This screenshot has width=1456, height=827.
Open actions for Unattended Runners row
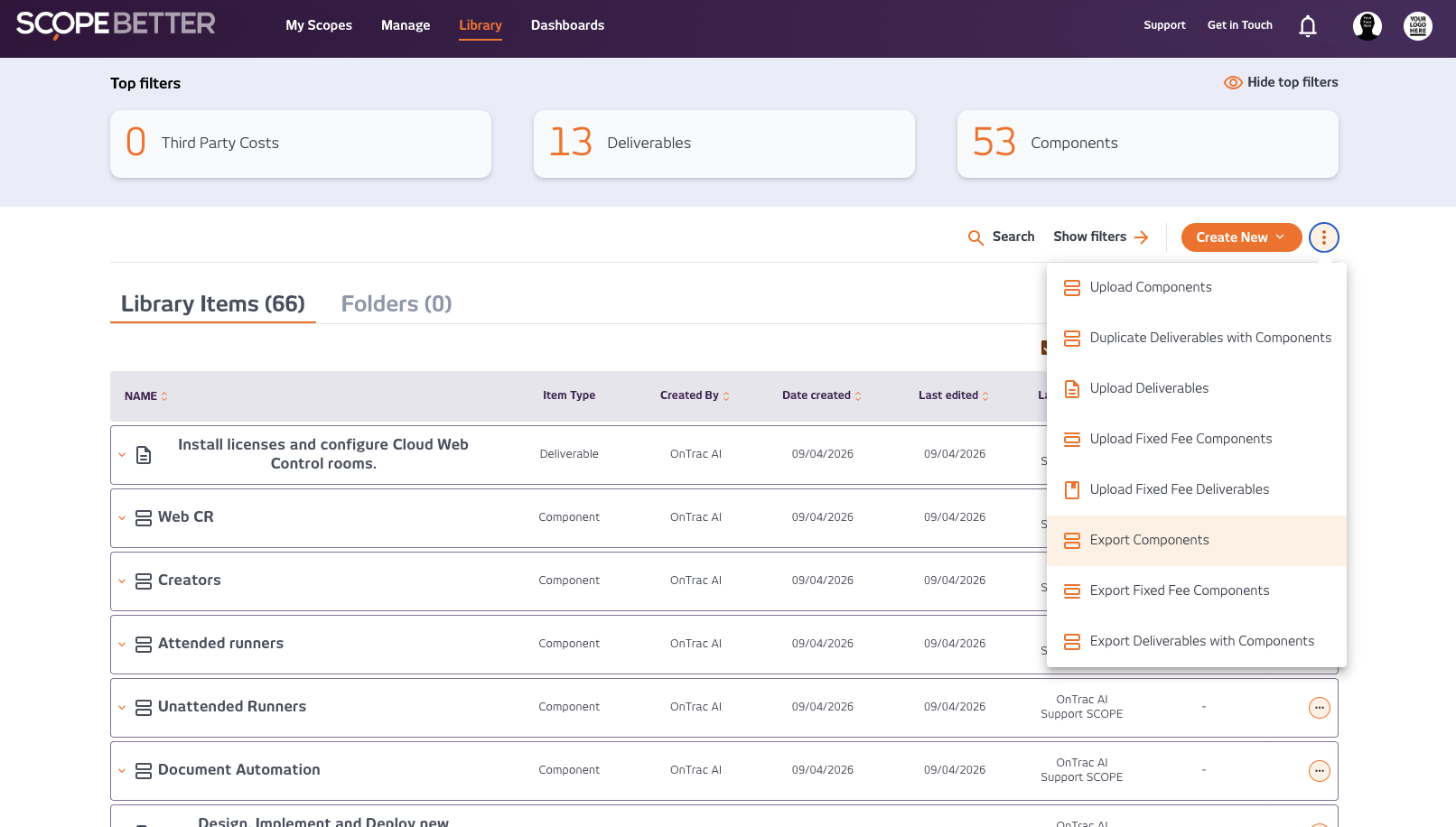click(1319, 708)
